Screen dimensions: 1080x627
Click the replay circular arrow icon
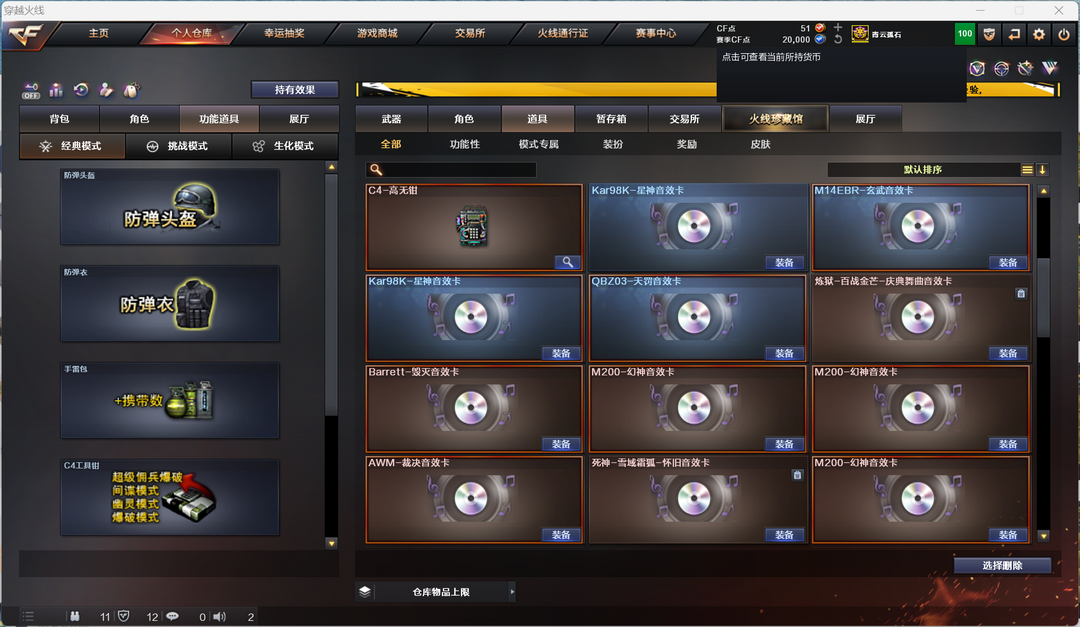click(x=81, y=90)
